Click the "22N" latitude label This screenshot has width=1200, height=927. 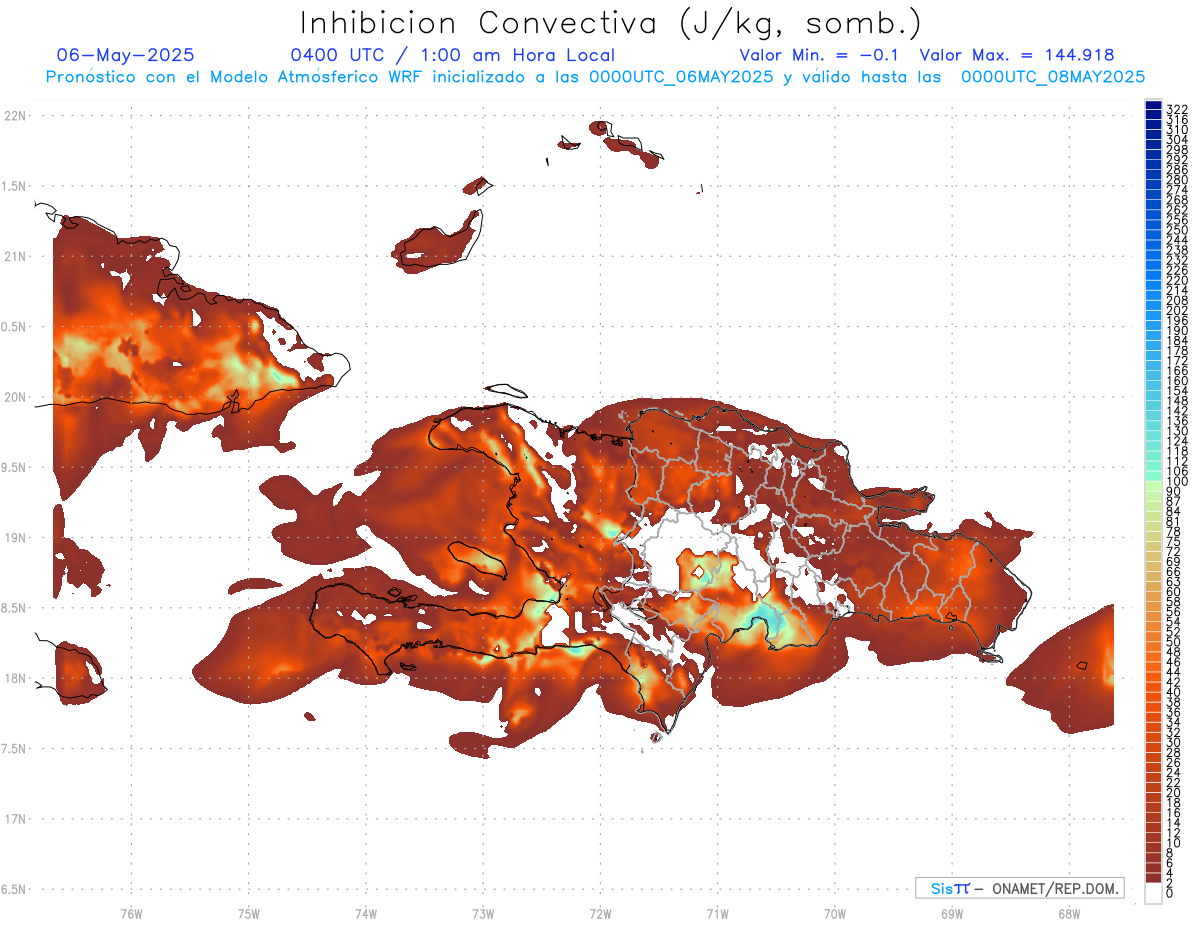[x=14, y=116]
